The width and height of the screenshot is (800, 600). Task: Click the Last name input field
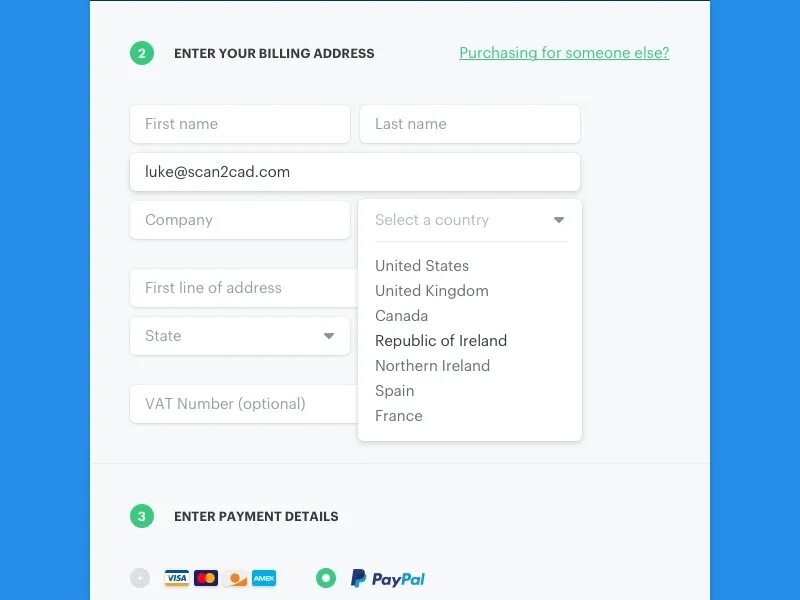point(470,124)
